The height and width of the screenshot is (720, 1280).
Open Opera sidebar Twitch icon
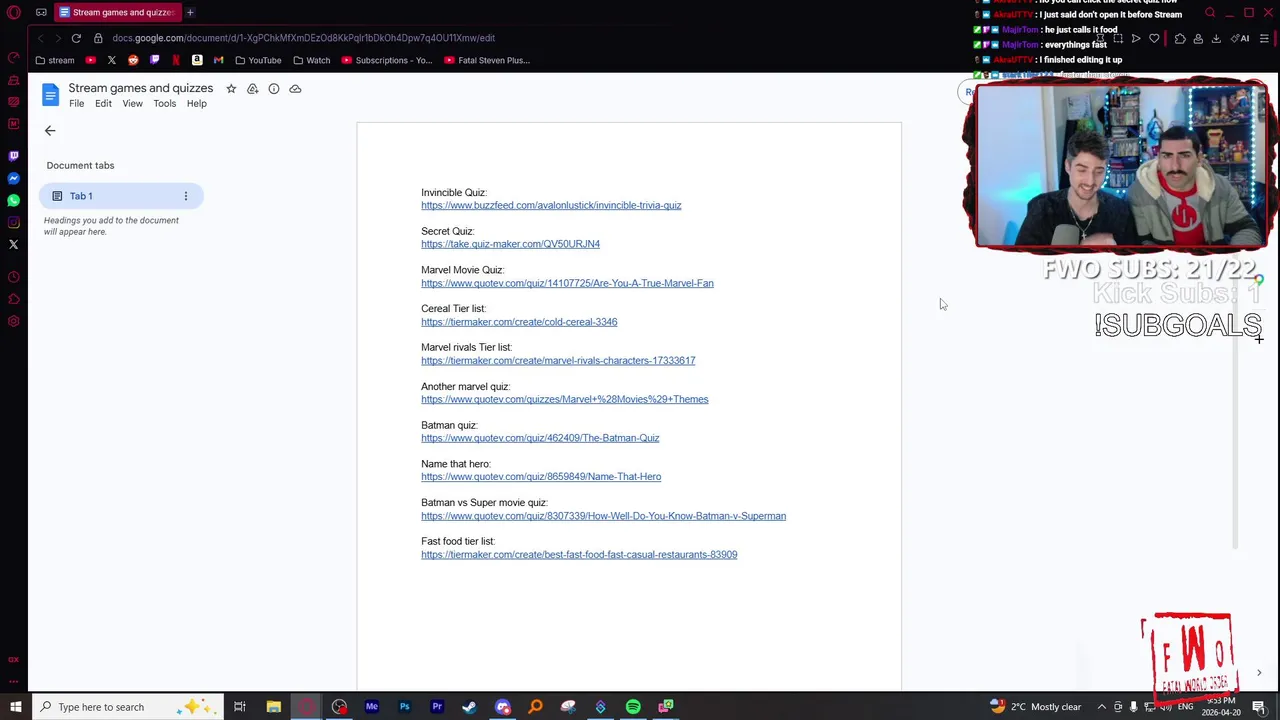[13, 156]
